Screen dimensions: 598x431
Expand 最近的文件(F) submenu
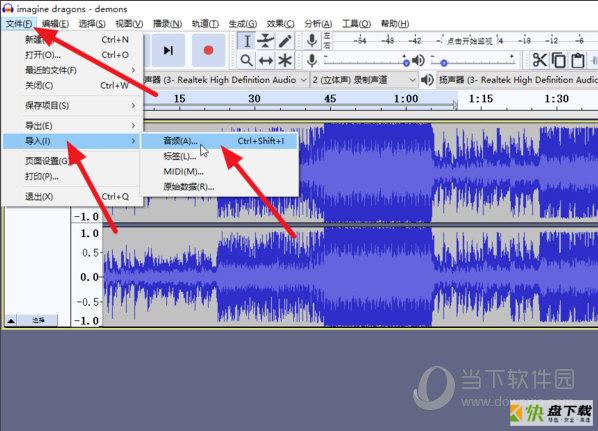tap(72, 70)
